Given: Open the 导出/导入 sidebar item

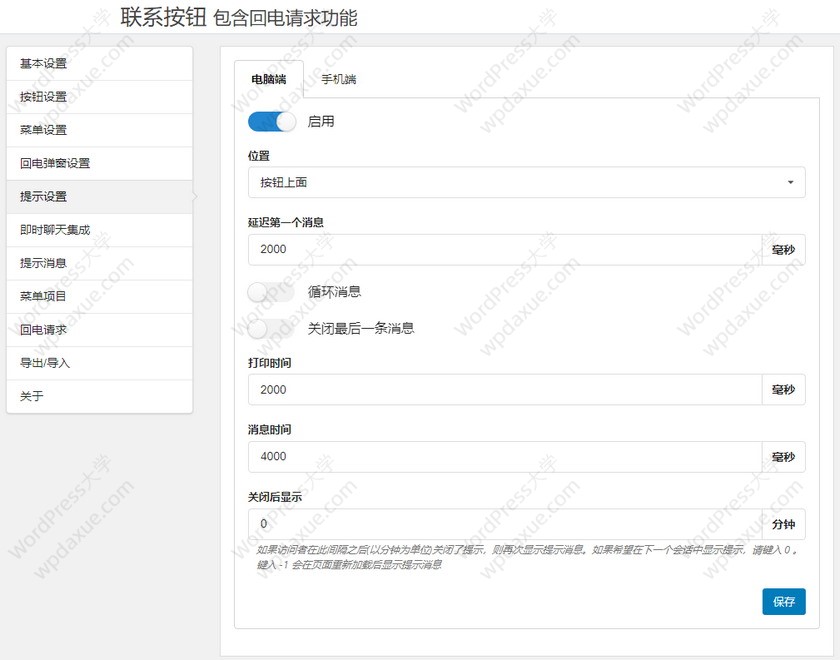Looking at the screenshot, I should (99, 363).
